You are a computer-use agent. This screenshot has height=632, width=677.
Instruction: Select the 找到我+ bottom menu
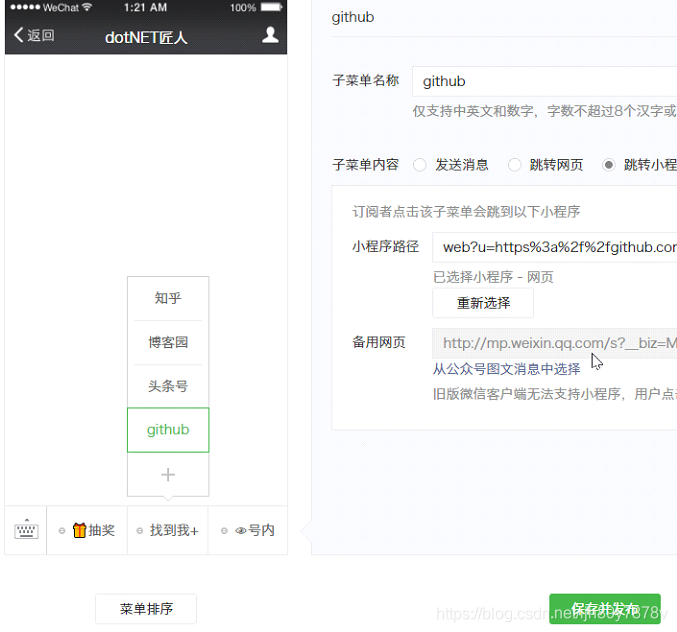(168, 530)
